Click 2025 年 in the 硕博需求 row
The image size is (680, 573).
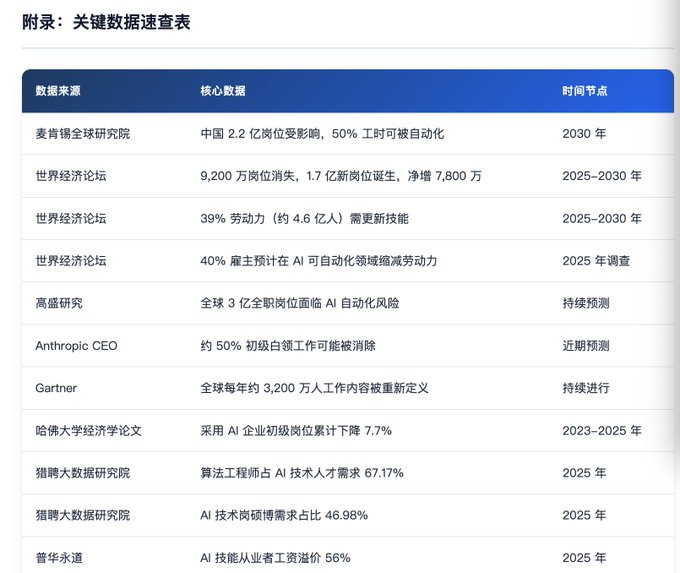pos(584,515)
